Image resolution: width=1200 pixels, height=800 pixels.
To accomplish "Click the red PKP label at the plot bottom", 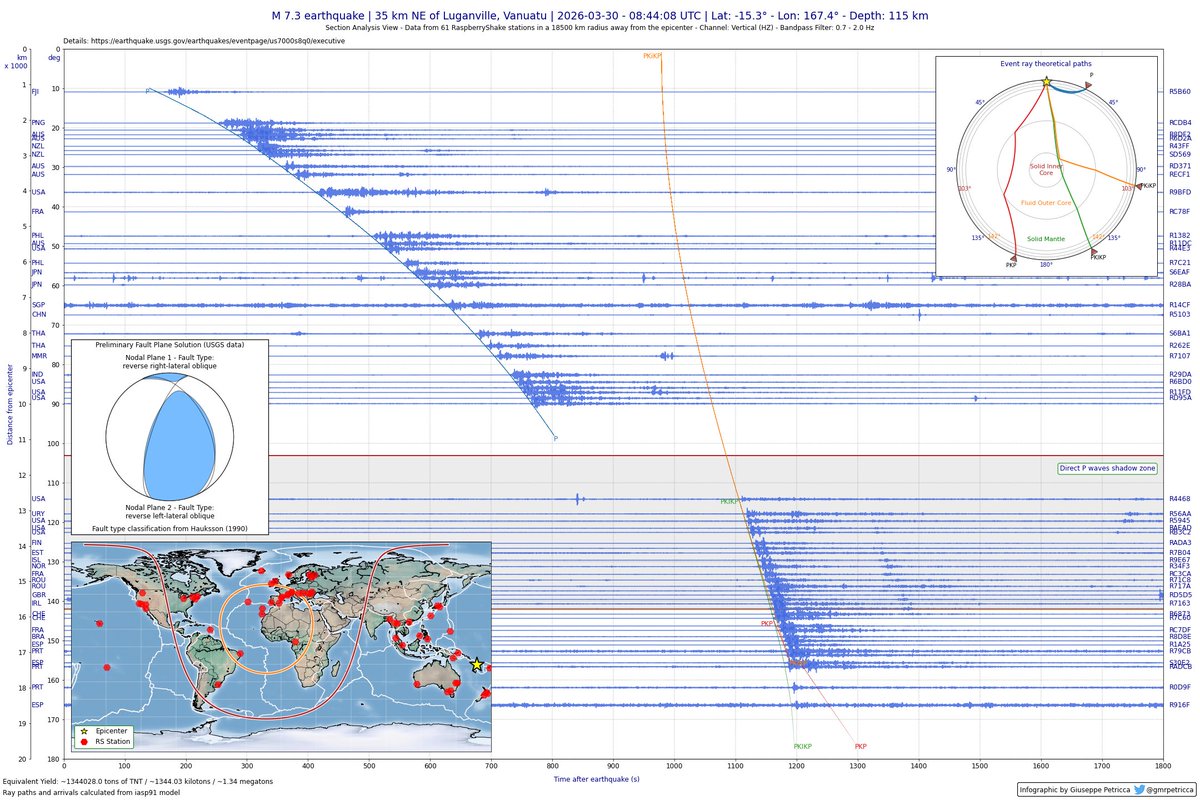I will pyautogui.click(x=861, y=746).
